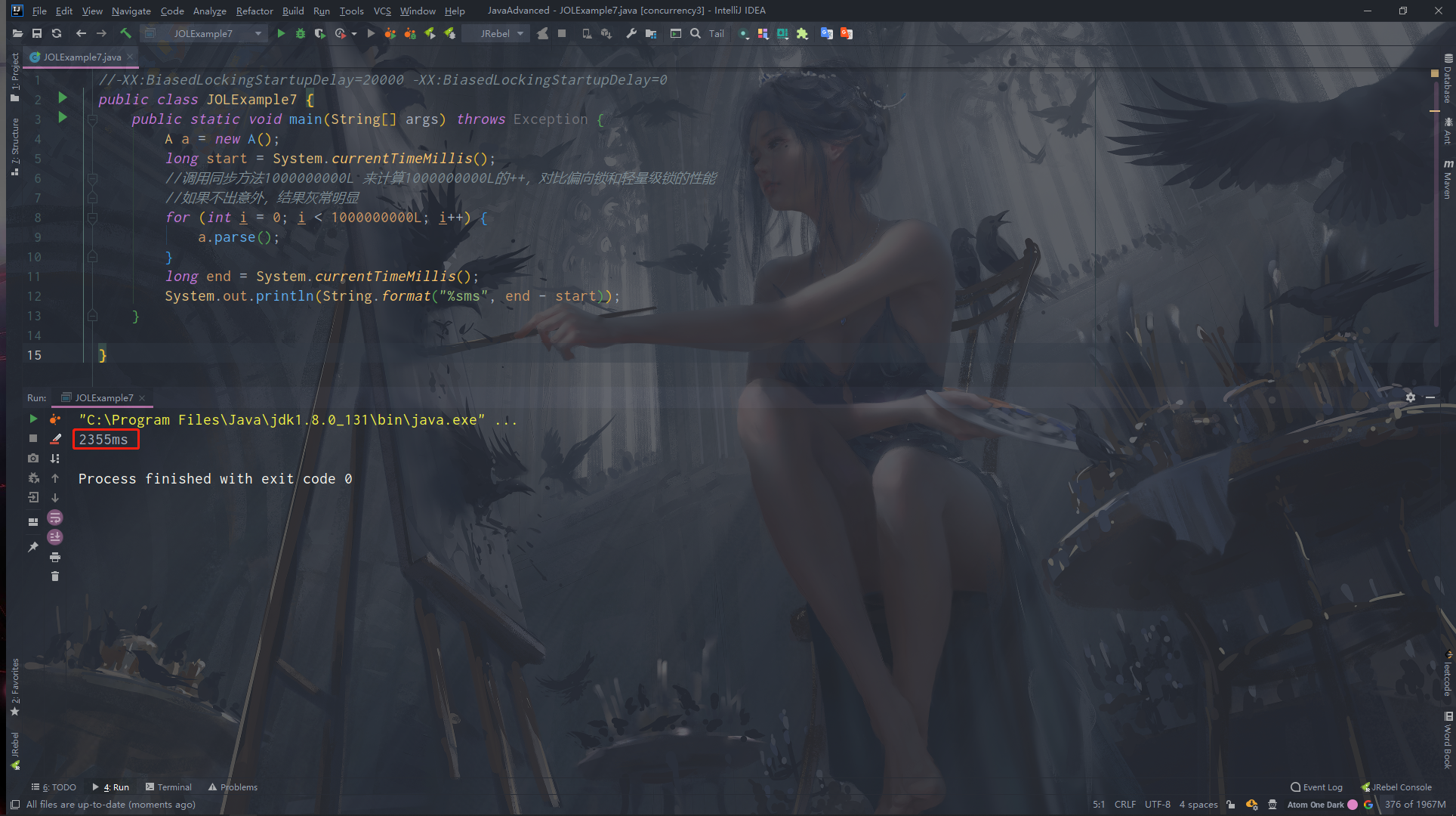Open the Event Log panel
Image resolution: width=1456 pixels, height=816 pixels.
point(1316,787)
